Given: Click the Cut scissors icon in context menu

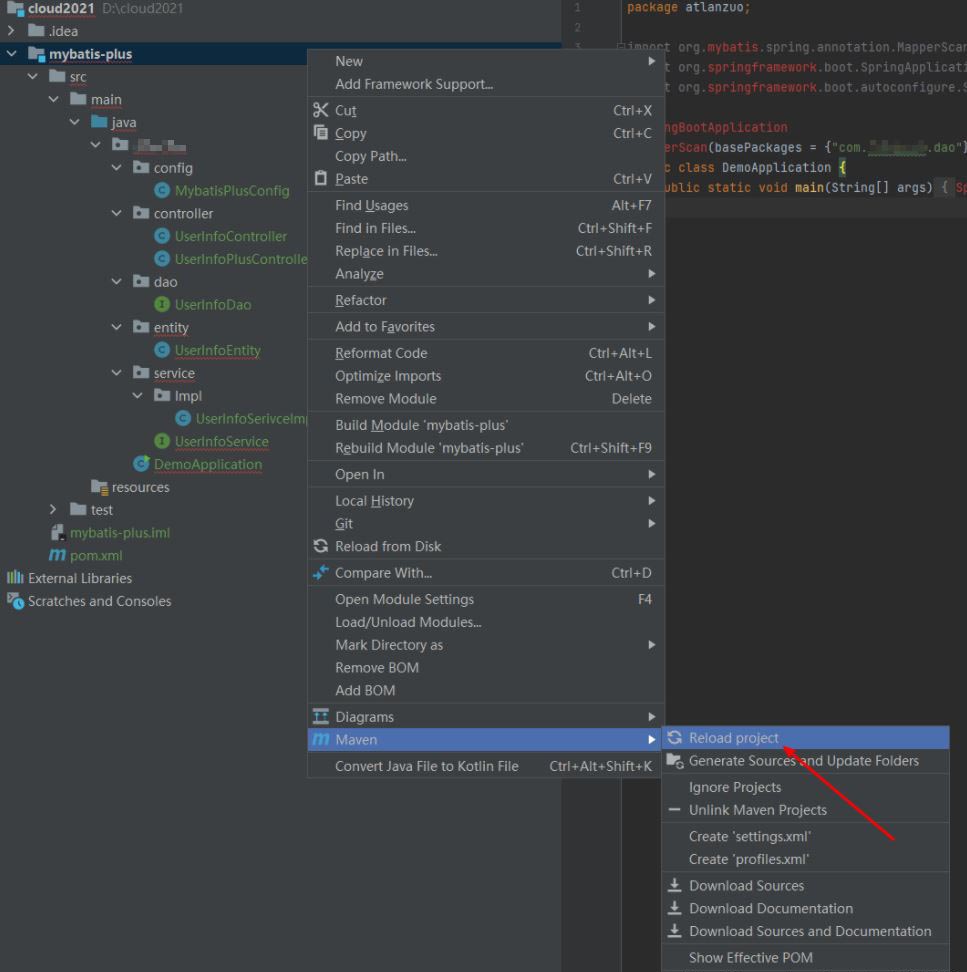Looking at the screenshot, I should point(321,110).
